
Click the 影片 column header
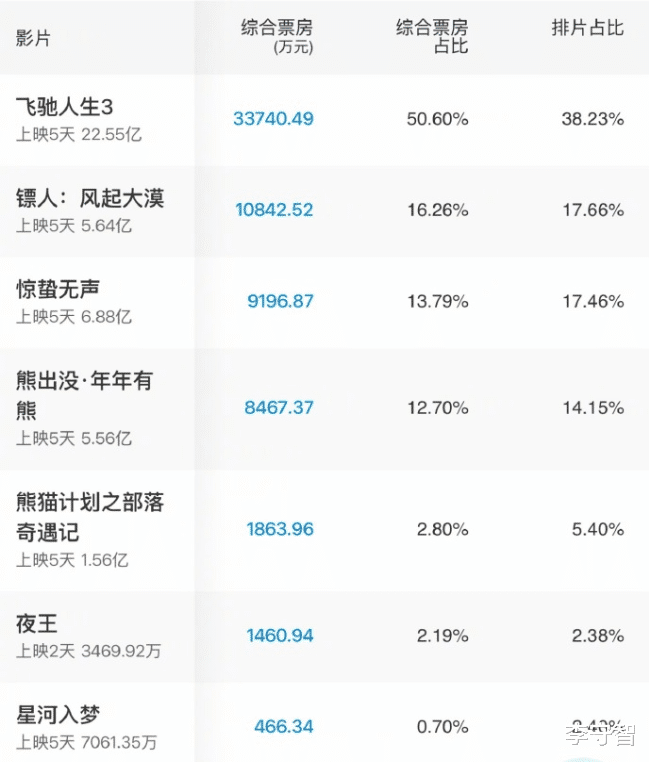coord(33,38)
